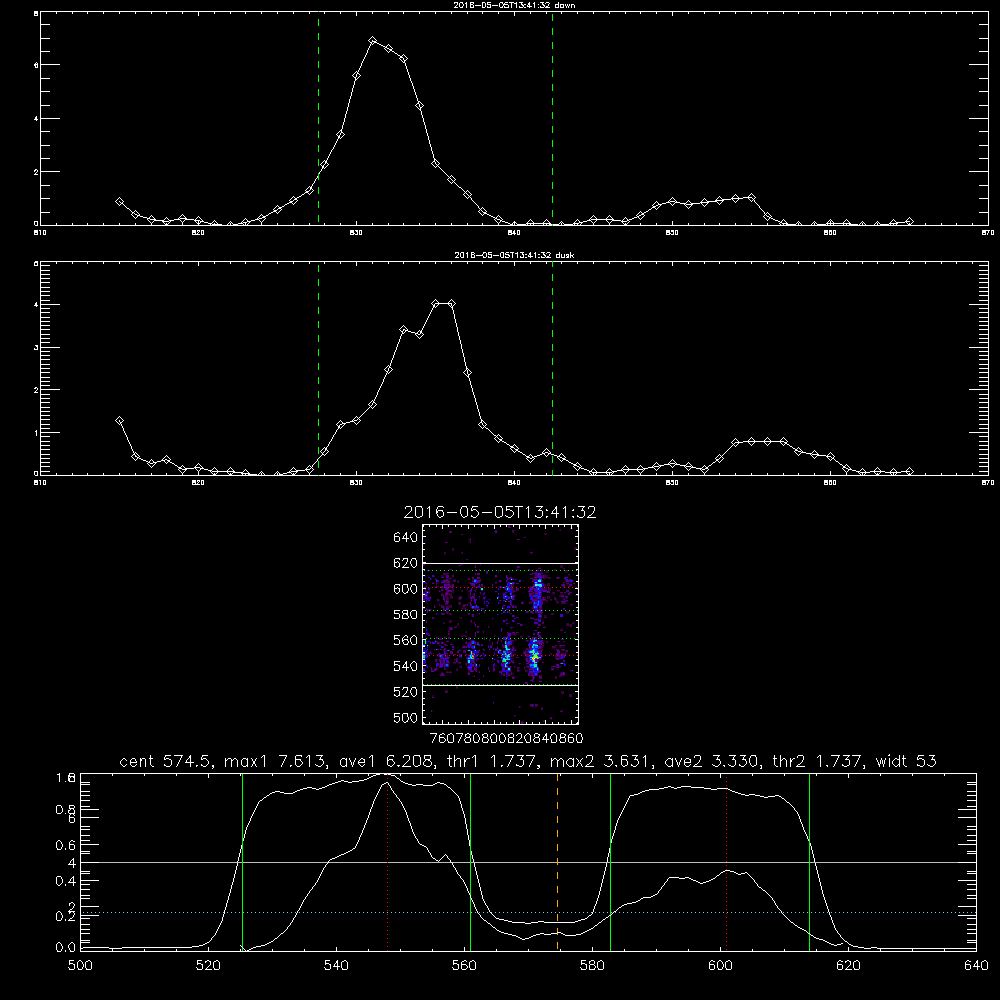The image size is (1000, 1000).
Task: Click y-axis label '640' beside the spectral image
Action: click(406, 538)
